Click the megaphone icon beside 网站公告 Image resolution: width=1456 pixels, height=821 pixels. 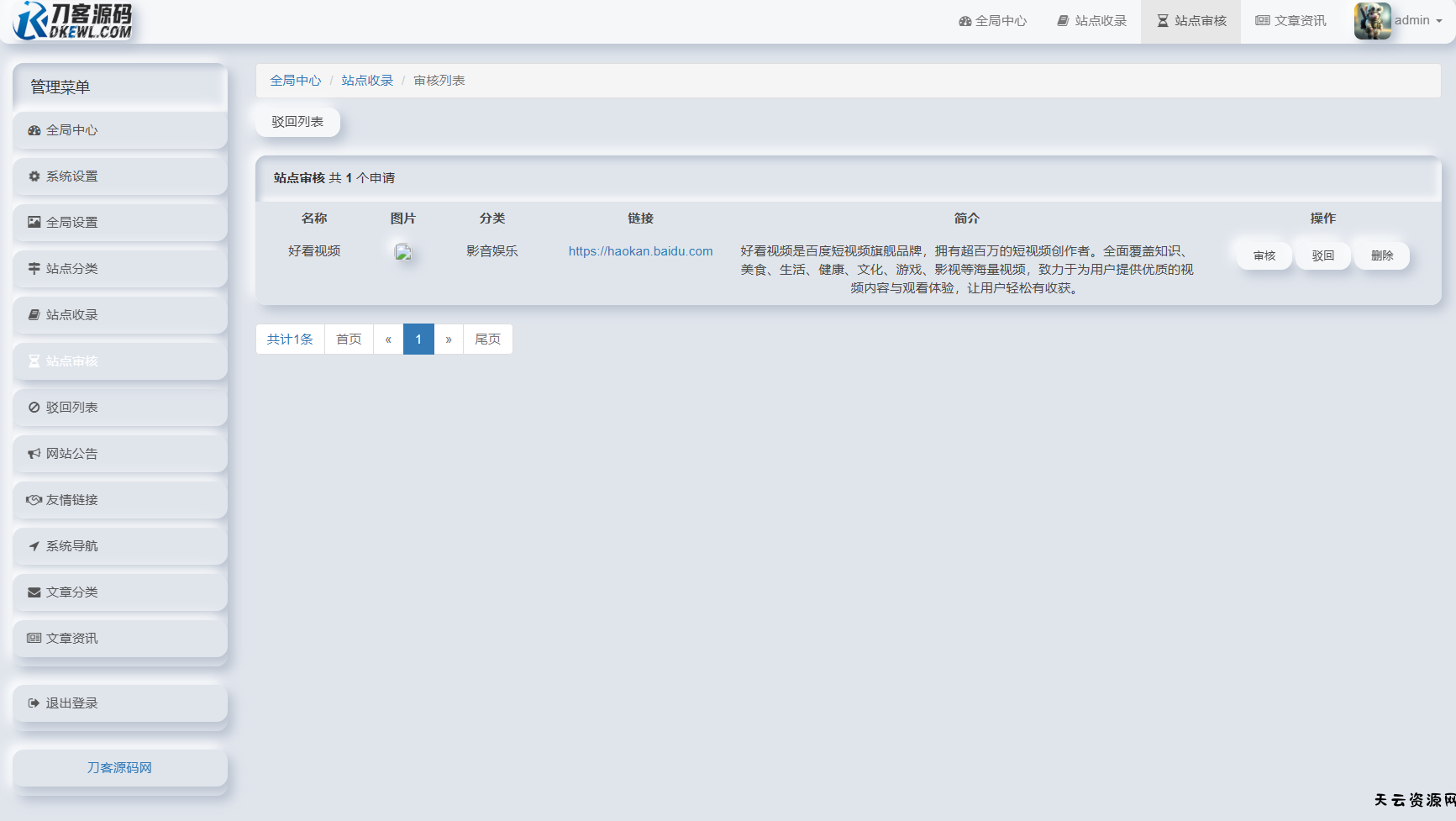pyautogui.click(x=34, y=454)
